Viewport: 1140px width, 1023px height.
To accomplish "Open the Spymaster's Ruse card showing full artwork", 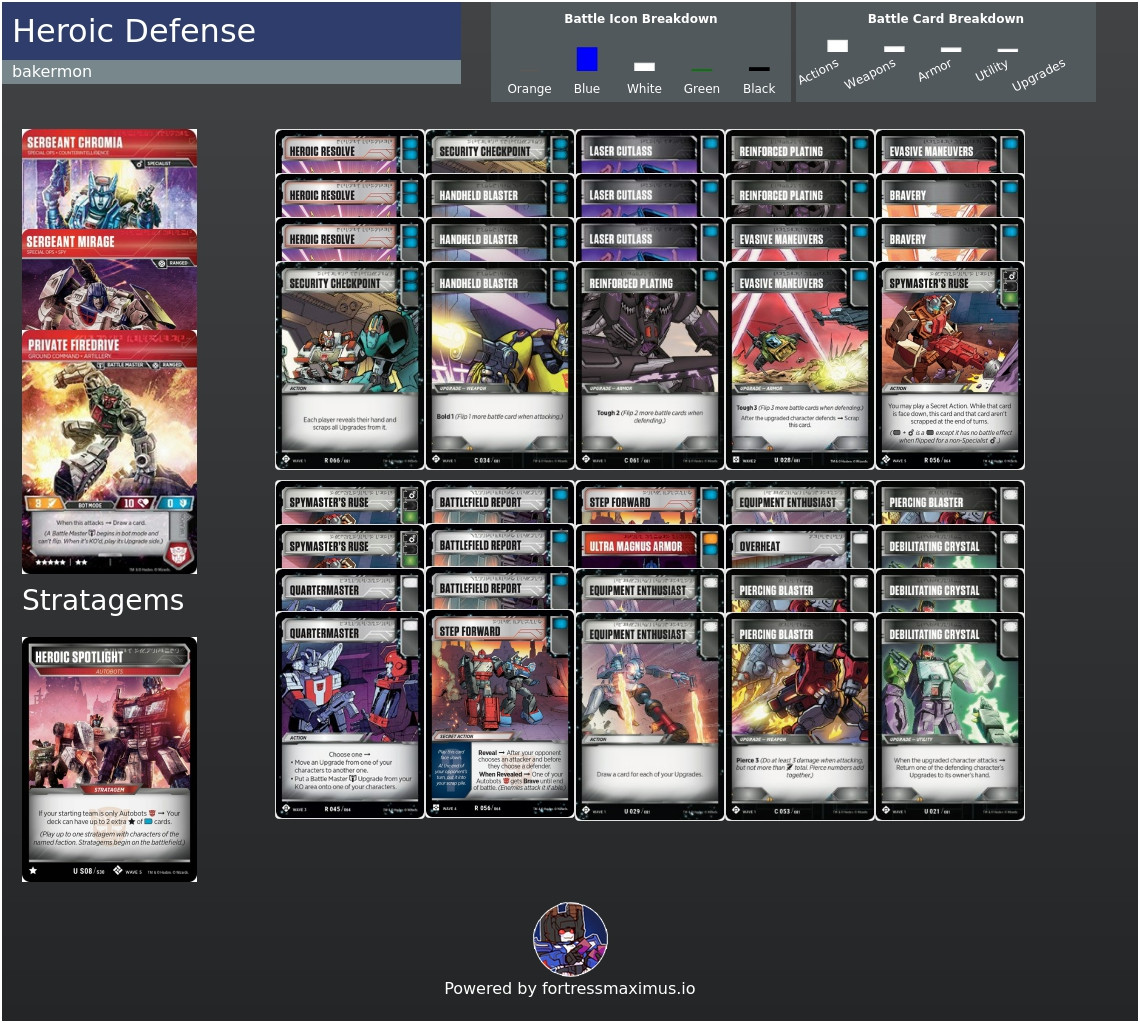I will (950, 366).
